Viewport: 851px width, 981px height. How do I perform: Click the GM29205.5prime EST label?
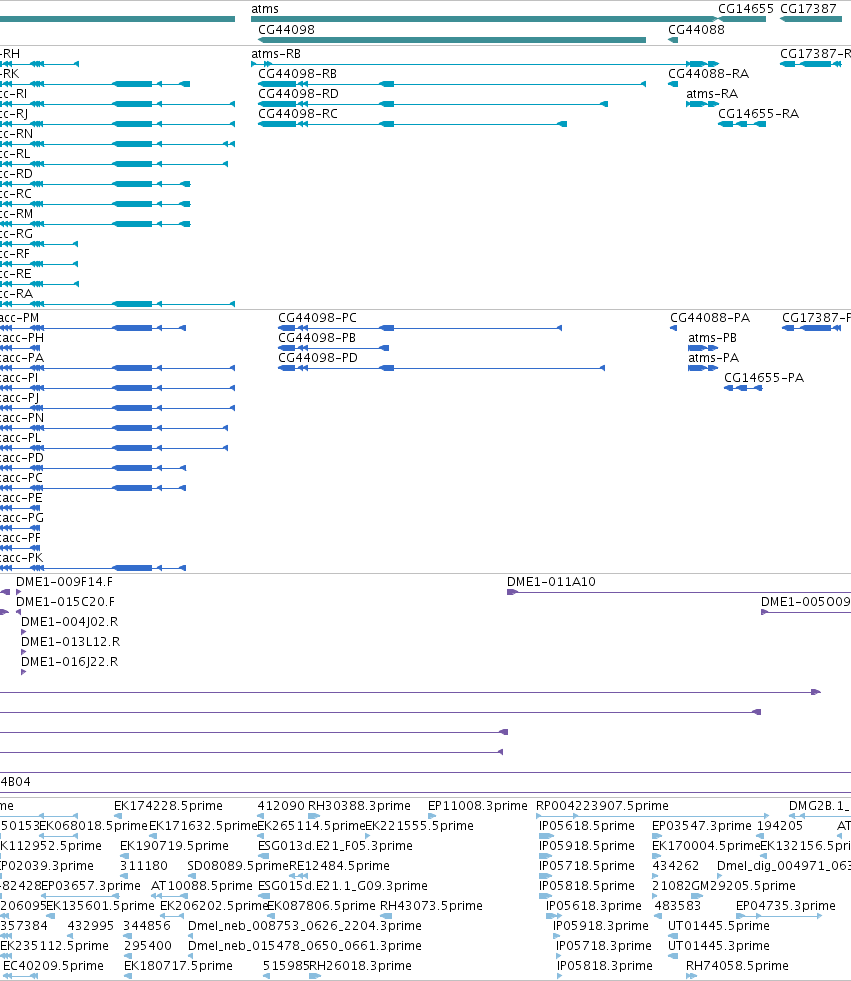(x=745, y=886)
